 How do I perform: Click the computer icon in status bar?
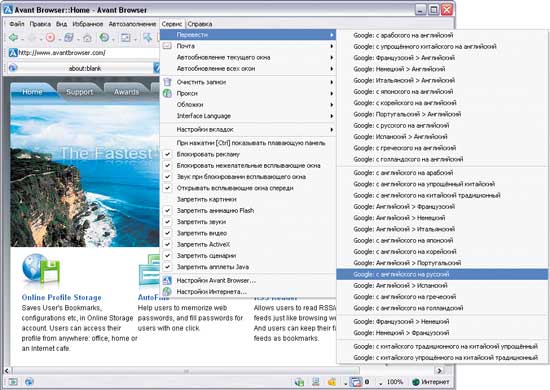(x=316, y=382)
